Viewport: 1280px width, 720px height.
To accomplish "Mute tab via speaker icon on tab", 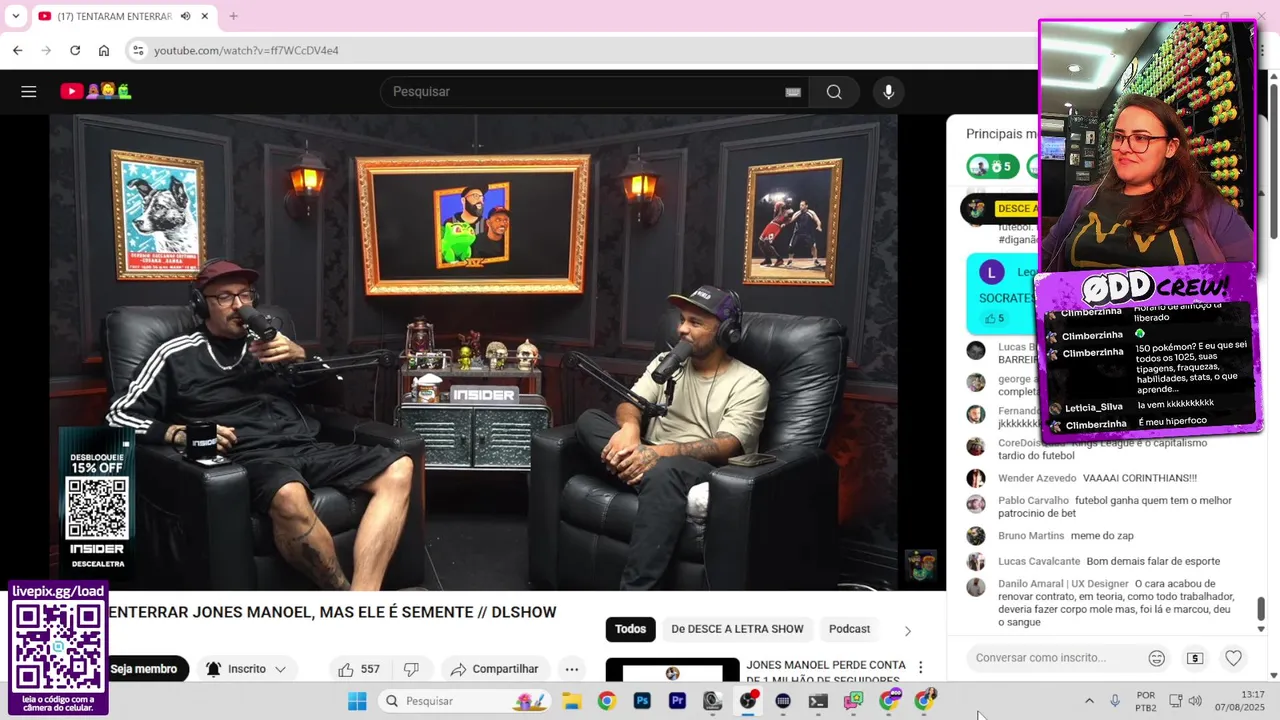I will [x=186, y=16].
